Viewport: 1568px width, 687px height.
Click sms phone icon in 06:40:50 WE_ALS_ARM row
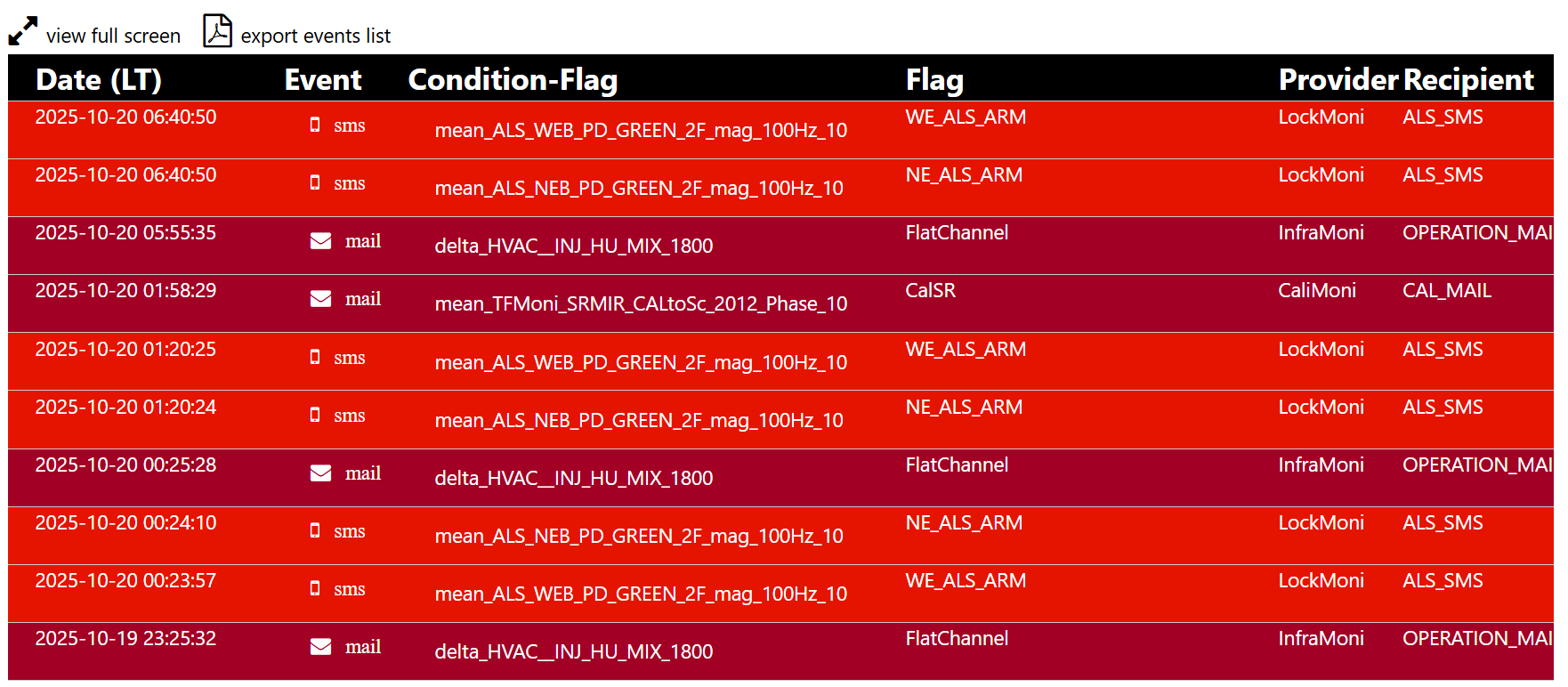tap(315, 125)
